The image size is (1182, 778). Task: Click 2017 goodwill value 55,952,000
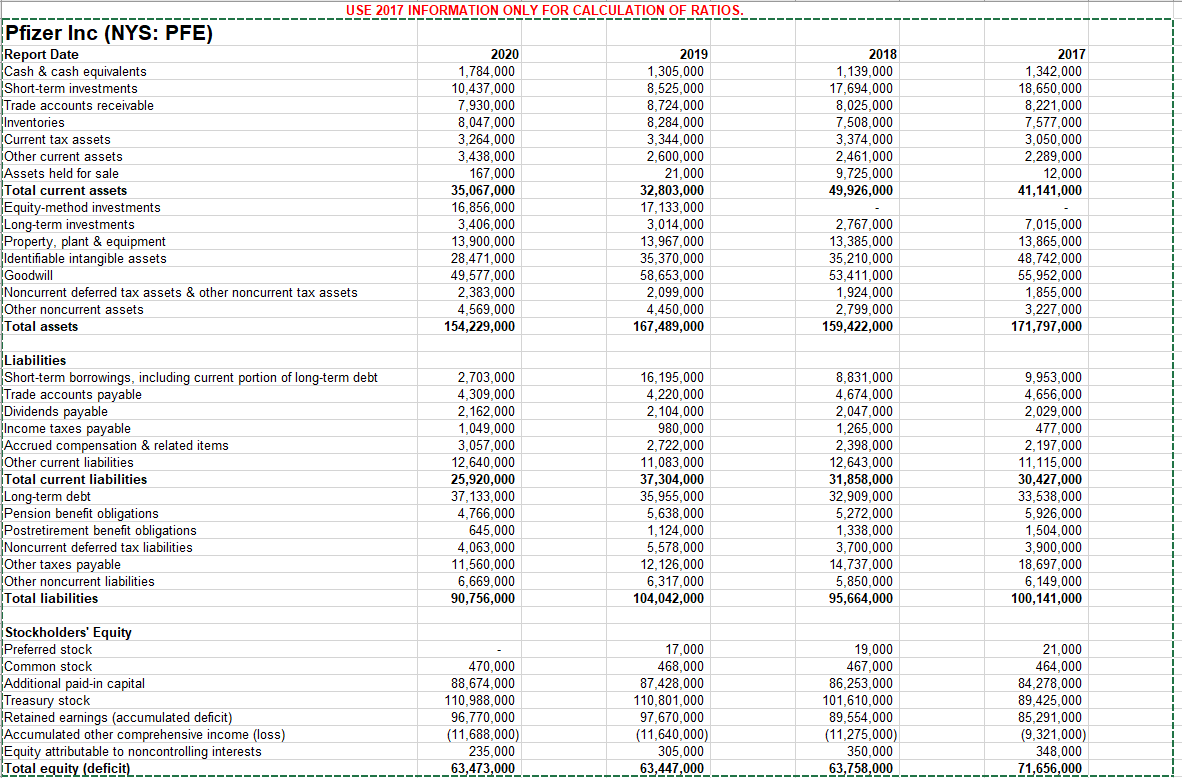[x=1050, y=276]
